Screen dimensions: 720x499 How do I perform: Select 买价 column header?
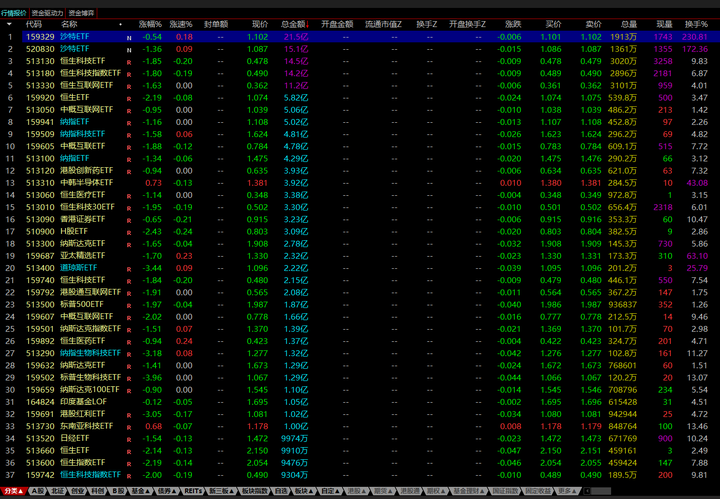coord(553,24)
